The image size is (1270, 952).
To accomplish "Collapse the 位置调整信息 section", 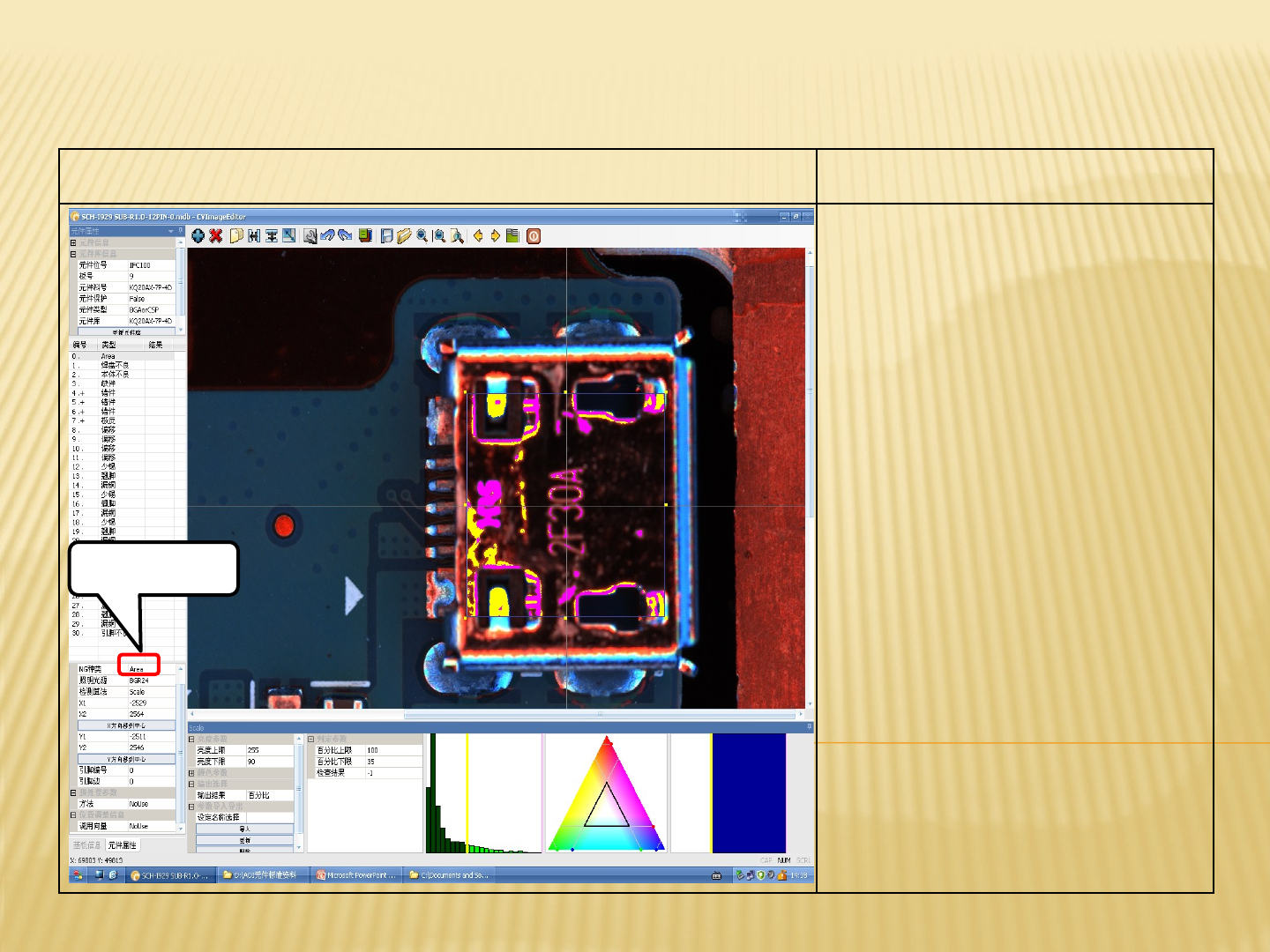I will 73,814.
